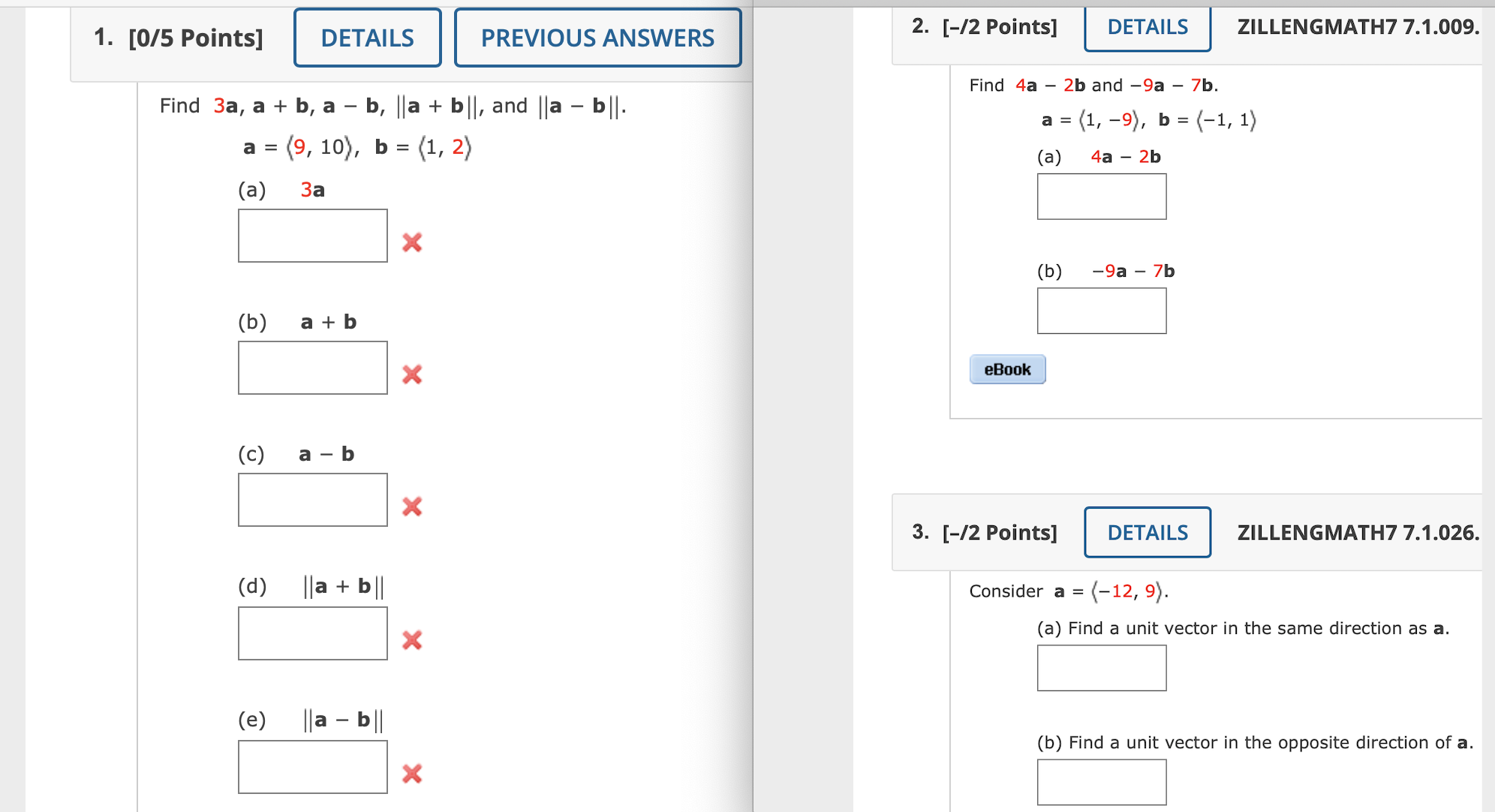The height and width of the screenshot is (812, 1495).
Task: Click the red X beside the a − b answer
Action: [x=411, y=507]
